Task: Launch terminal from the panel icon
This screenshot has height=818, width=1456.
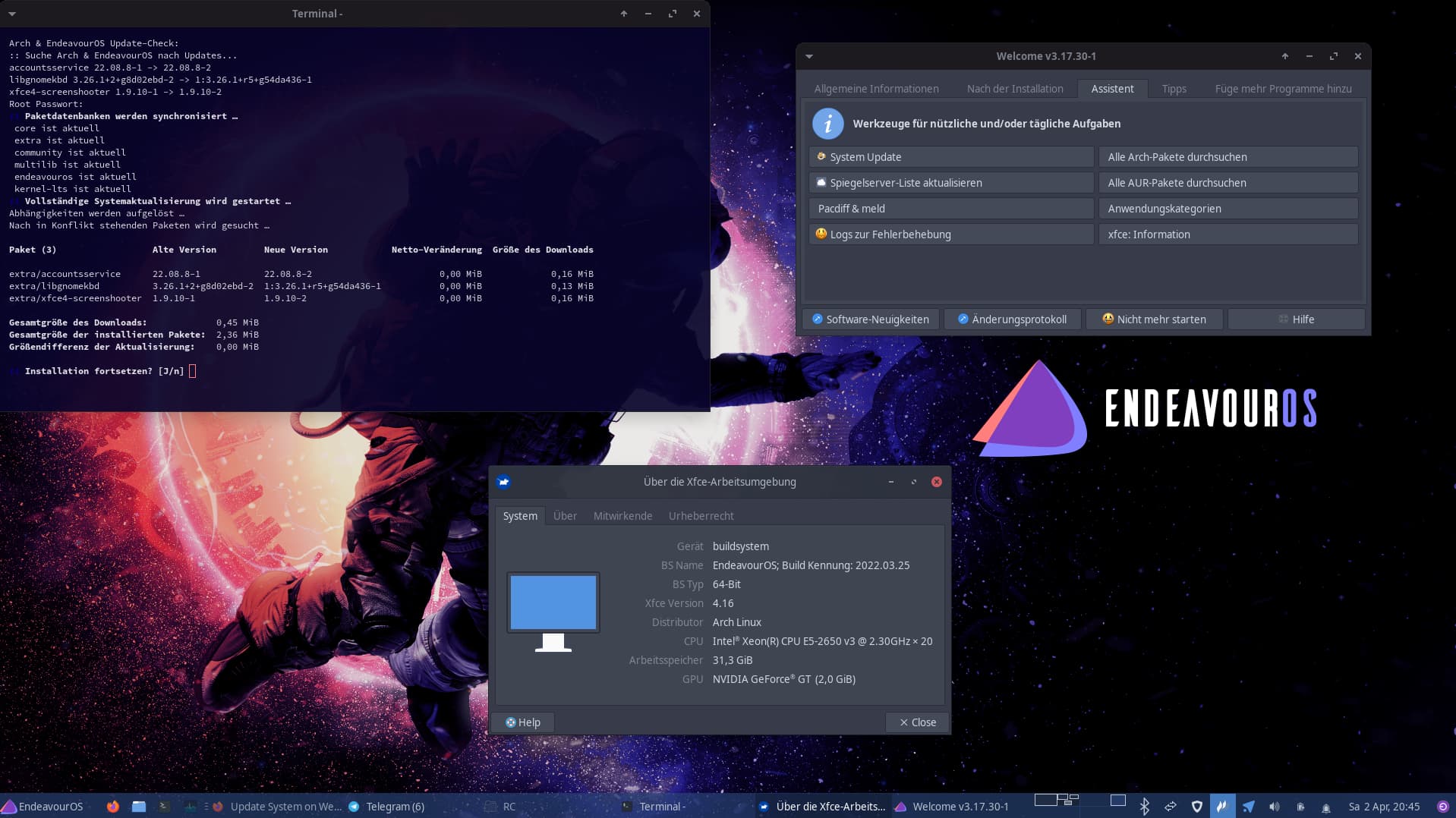Action: coord(164,807)
